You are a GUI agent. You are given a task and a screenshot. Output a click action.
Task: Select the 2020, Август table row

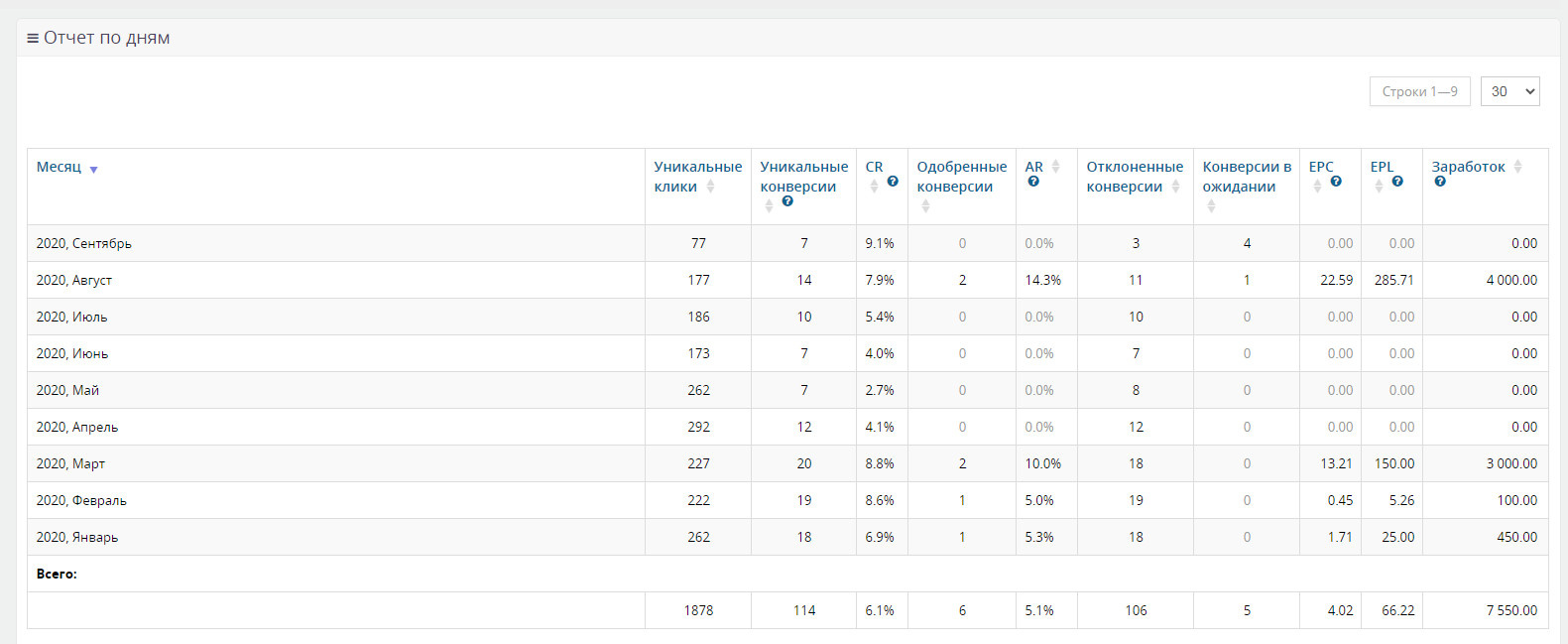coord(787,280)
